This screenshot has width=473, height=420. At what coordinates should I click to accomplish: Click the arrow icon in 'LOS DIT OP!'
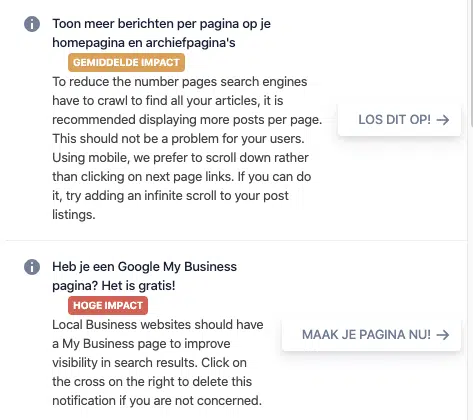(443, 120)
